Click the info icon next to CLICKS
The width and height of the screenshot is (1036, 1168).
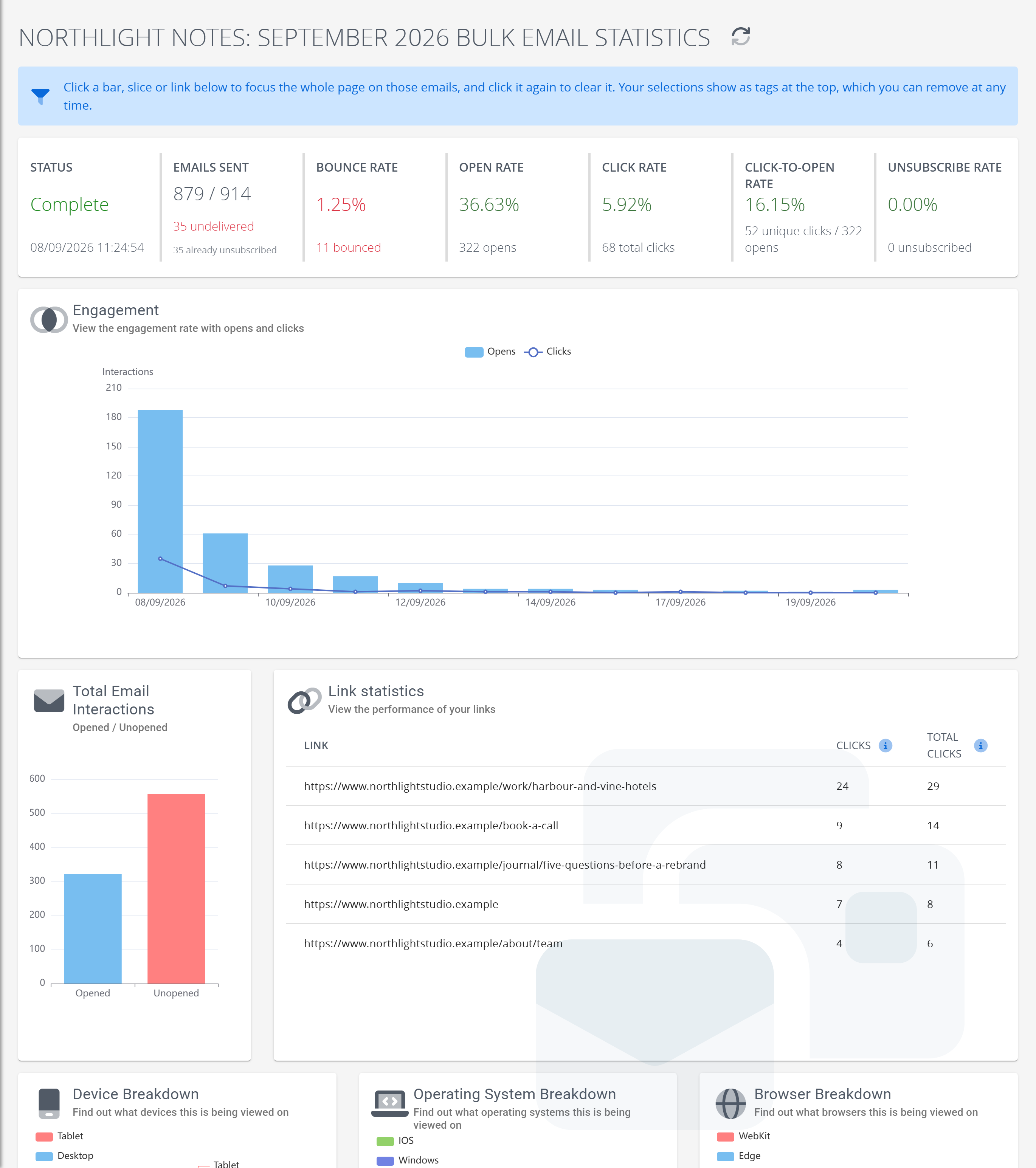(x=885, y=745)
